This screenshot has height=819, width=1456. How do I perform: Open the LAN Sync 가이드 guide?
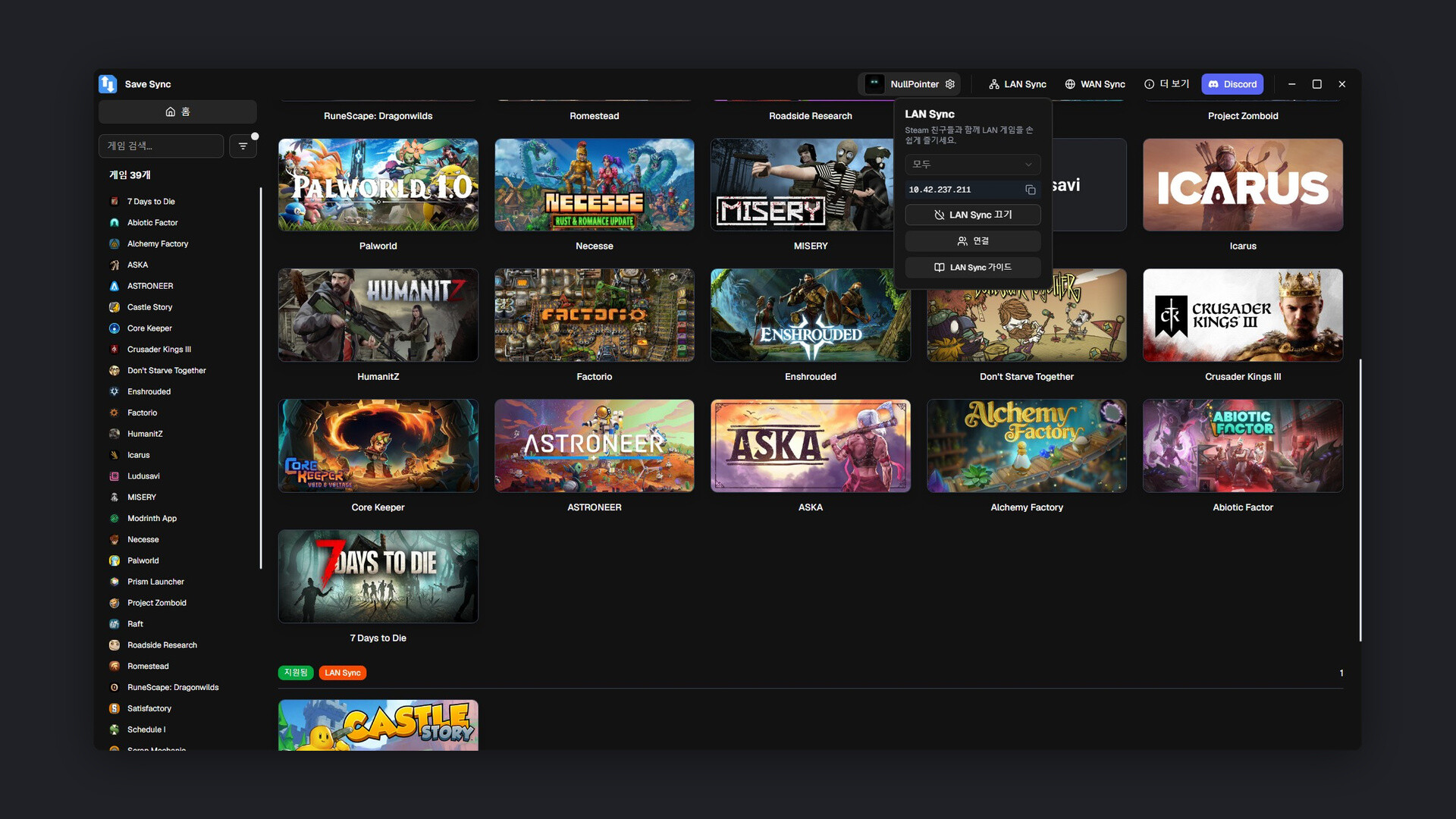point(972,267)
